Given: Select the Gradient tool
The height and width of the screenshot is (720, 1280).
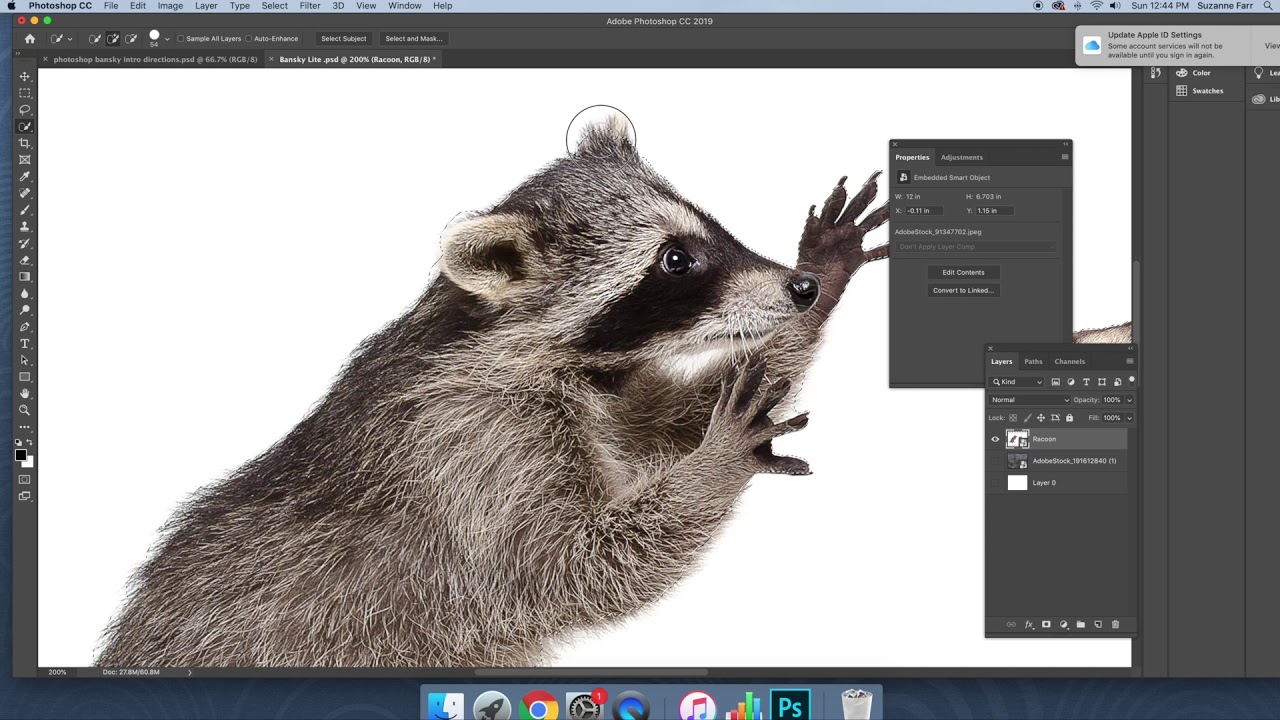Looking at the screenshot, I should (25, 277).
